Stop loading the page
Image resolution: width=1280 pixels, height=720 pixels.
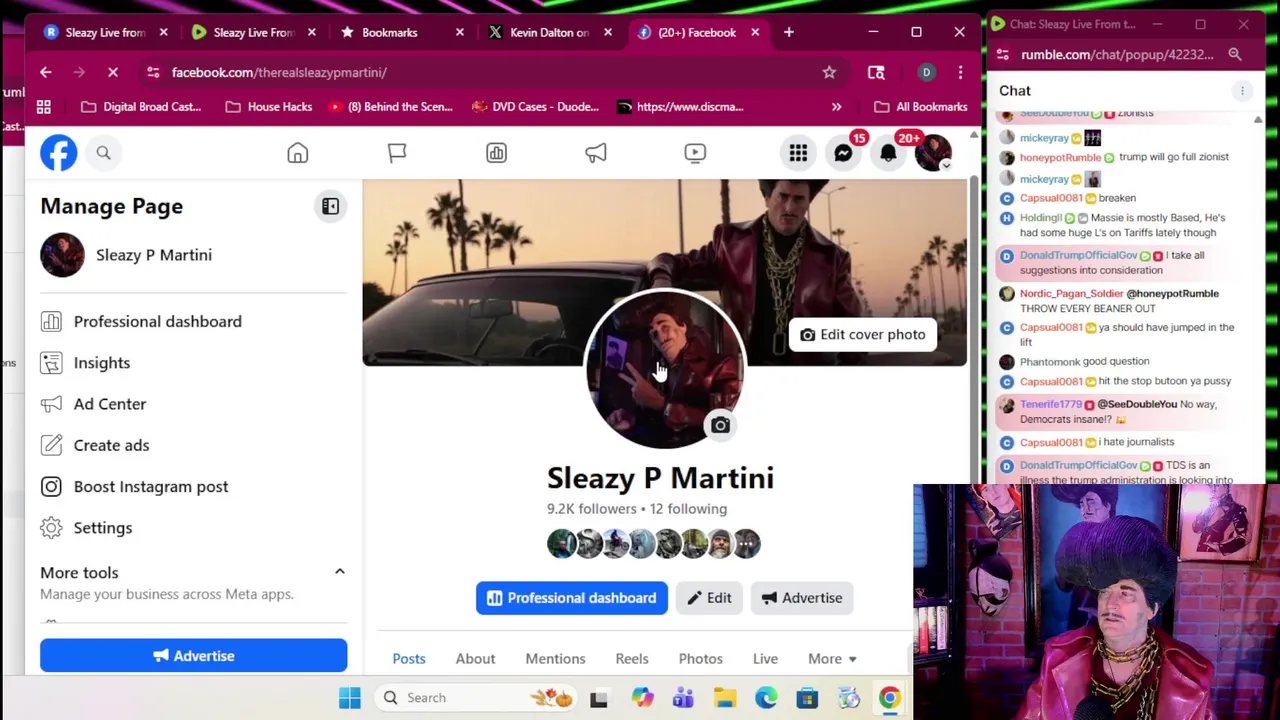coord(113,72)
